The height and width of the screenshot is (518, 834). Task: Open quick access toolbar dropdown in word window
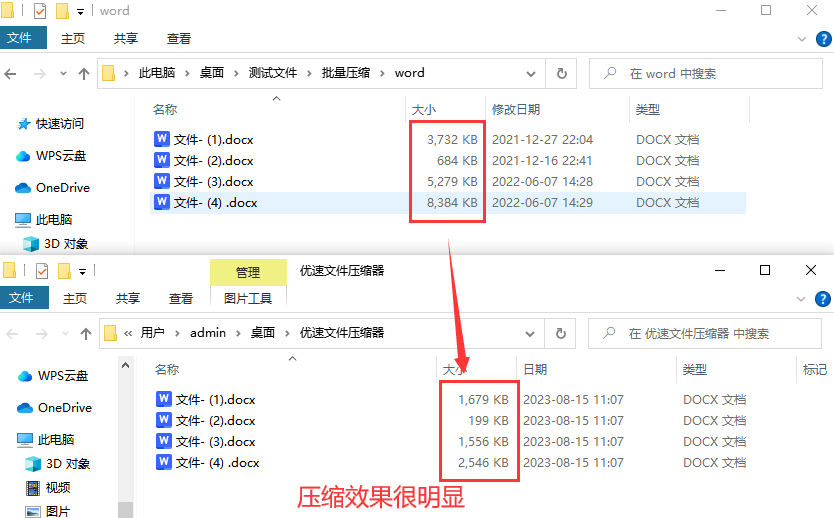[x=80, y=12]
